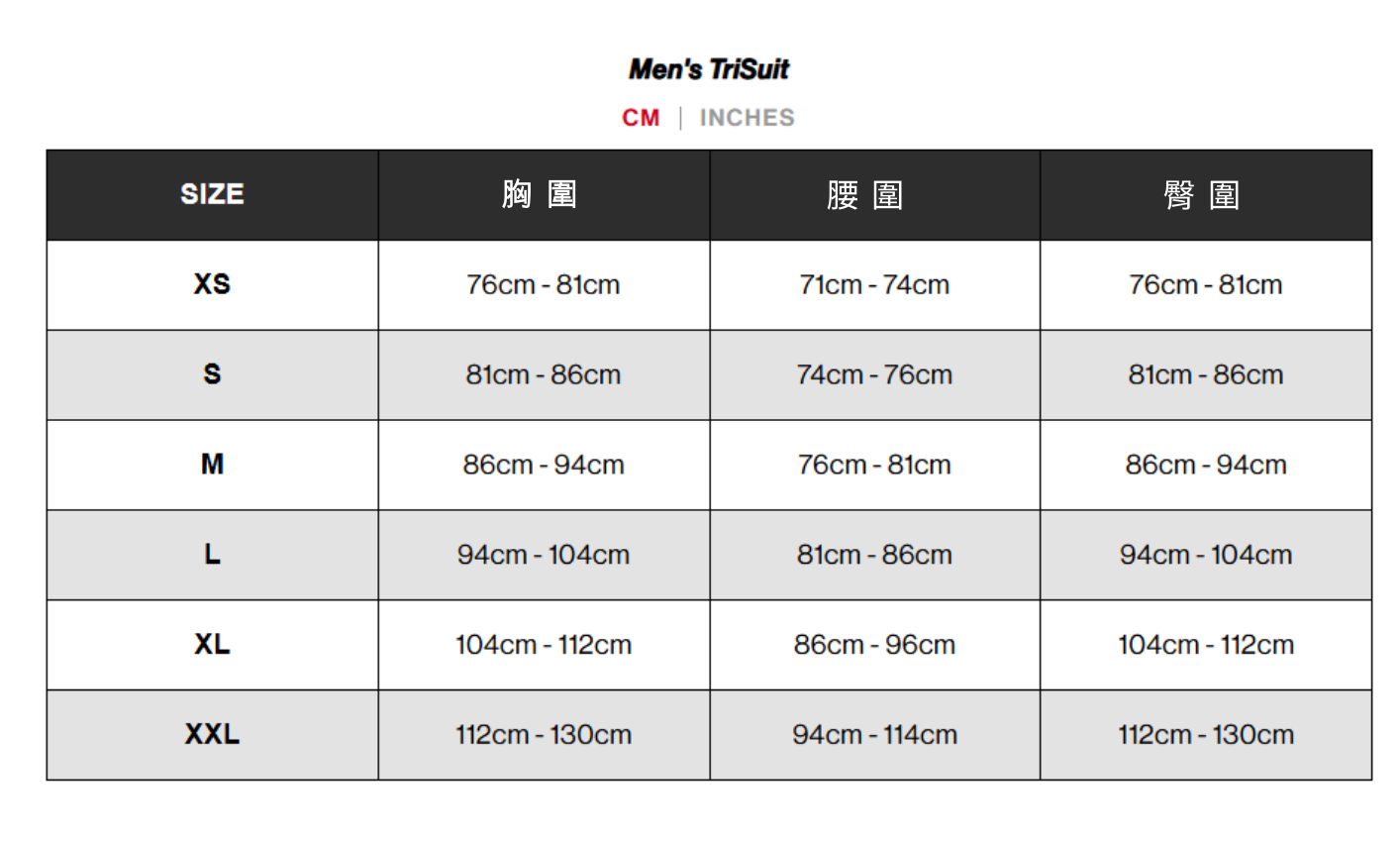Click the XL waist value 86cm - 96cm
The image size is (1400, 841).
coord(874,645)
